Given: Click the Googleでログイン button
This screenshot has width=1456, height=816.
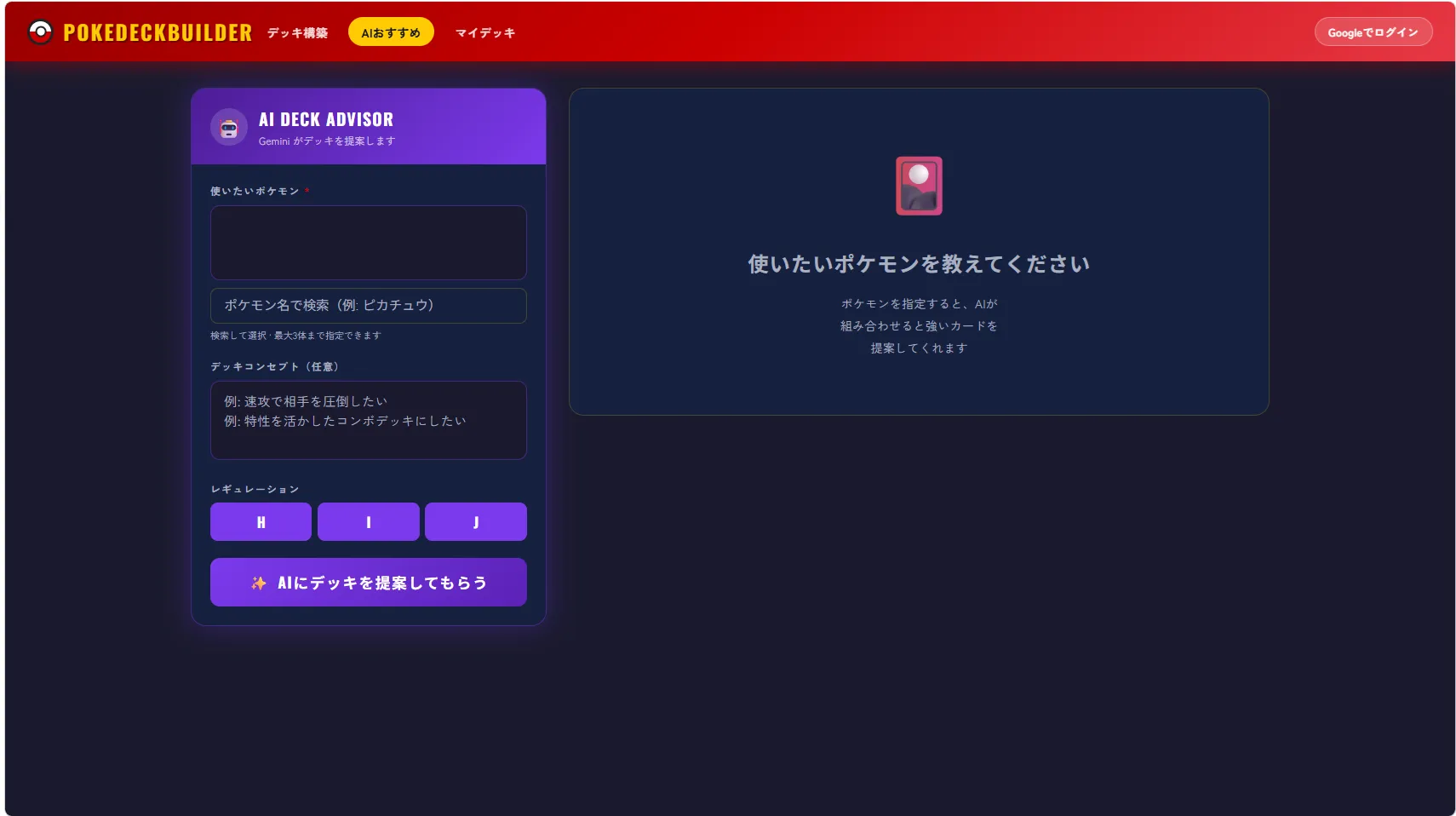Looking at the screenshot, I should coord(1373,32).
